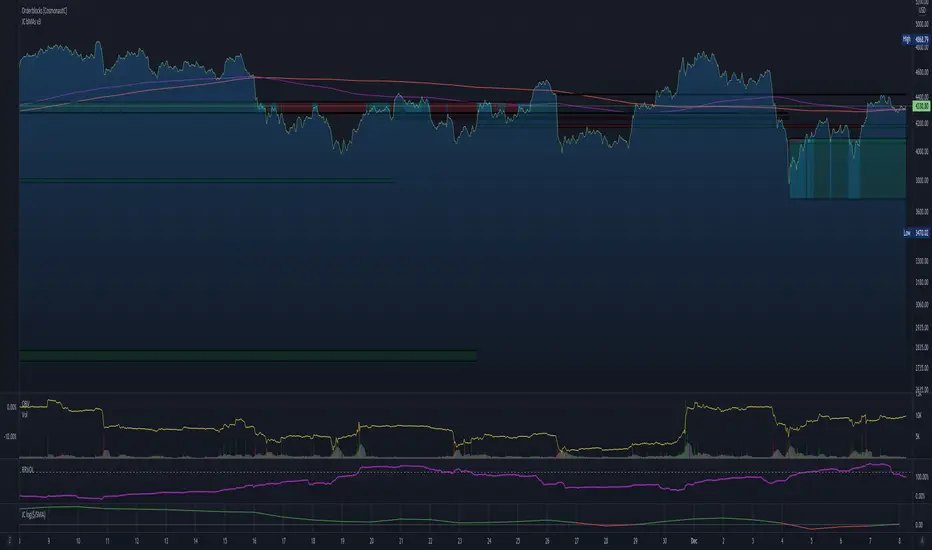Click date 16 on the time axis
Viewport: 932px width, 550px height.
pos(255,541)
